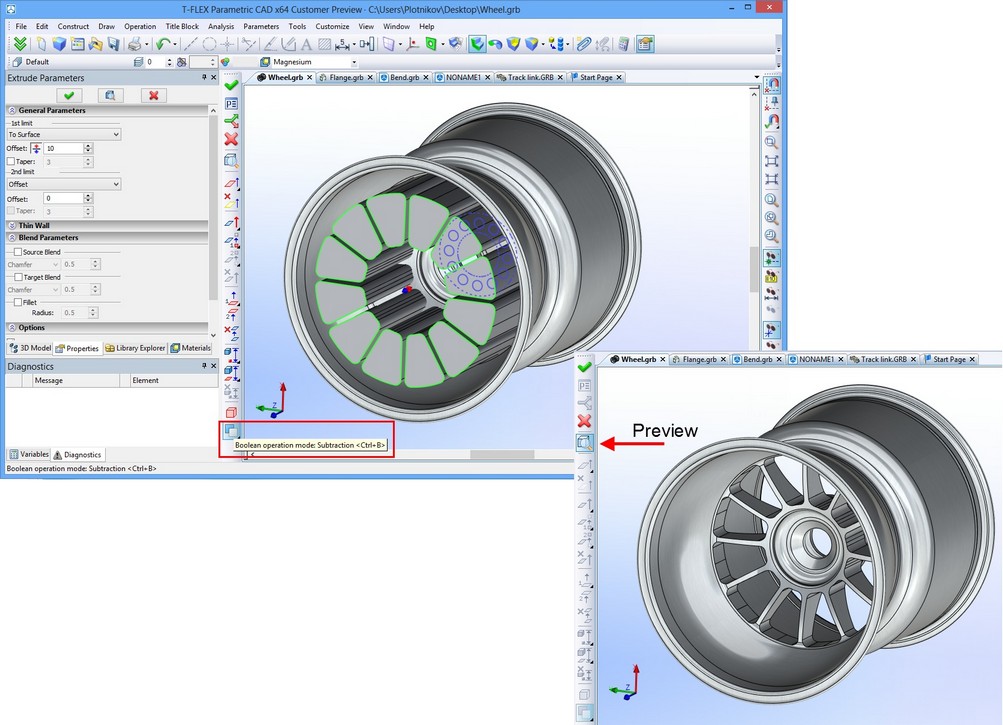Viewport: 1003px width, 725px height.
Task: Open the Parameters menu
Action: 261,26
